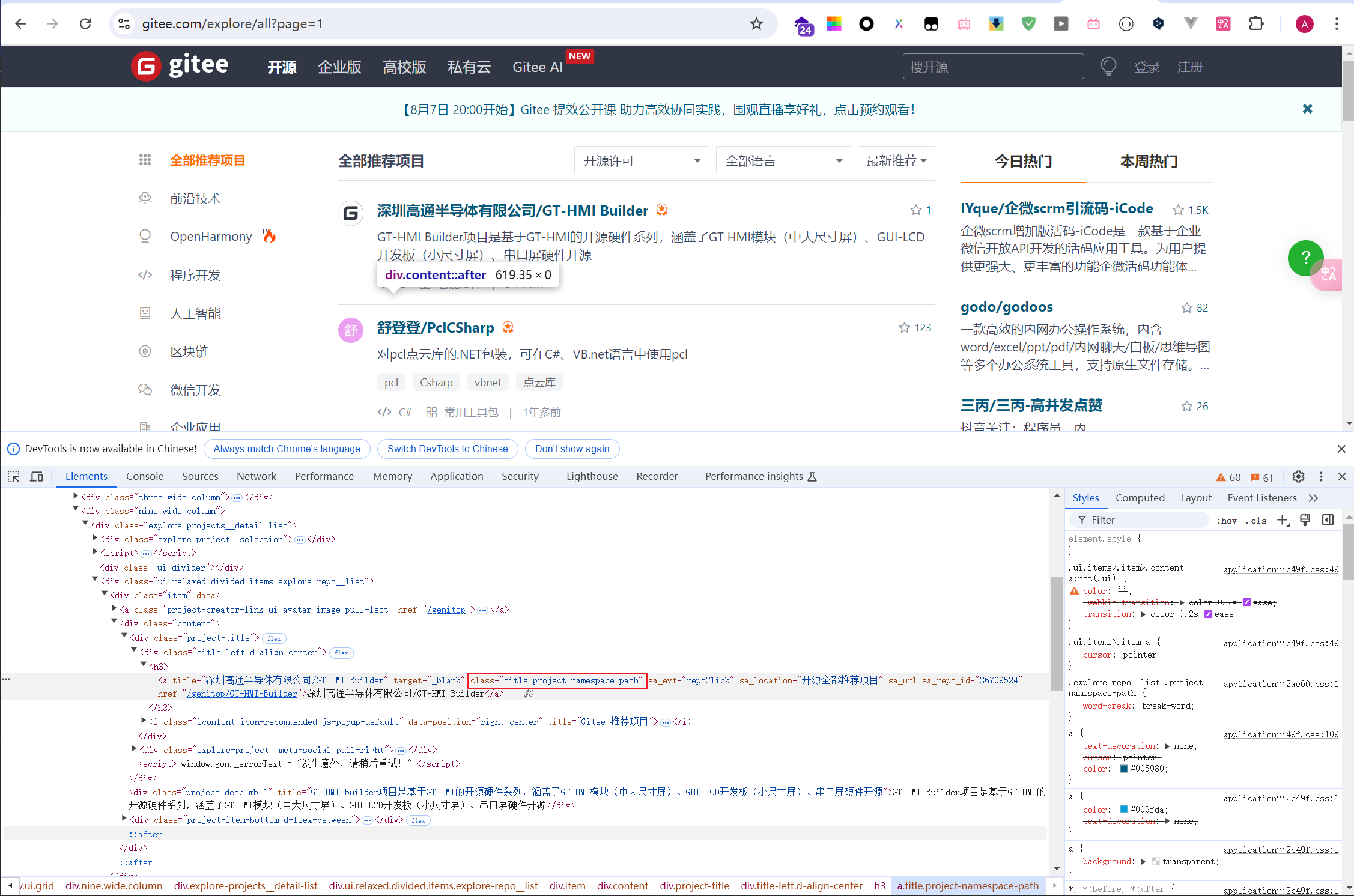Open the 全部语言 language dropdown
1354x896 pixels.
[x=783, y=161]
